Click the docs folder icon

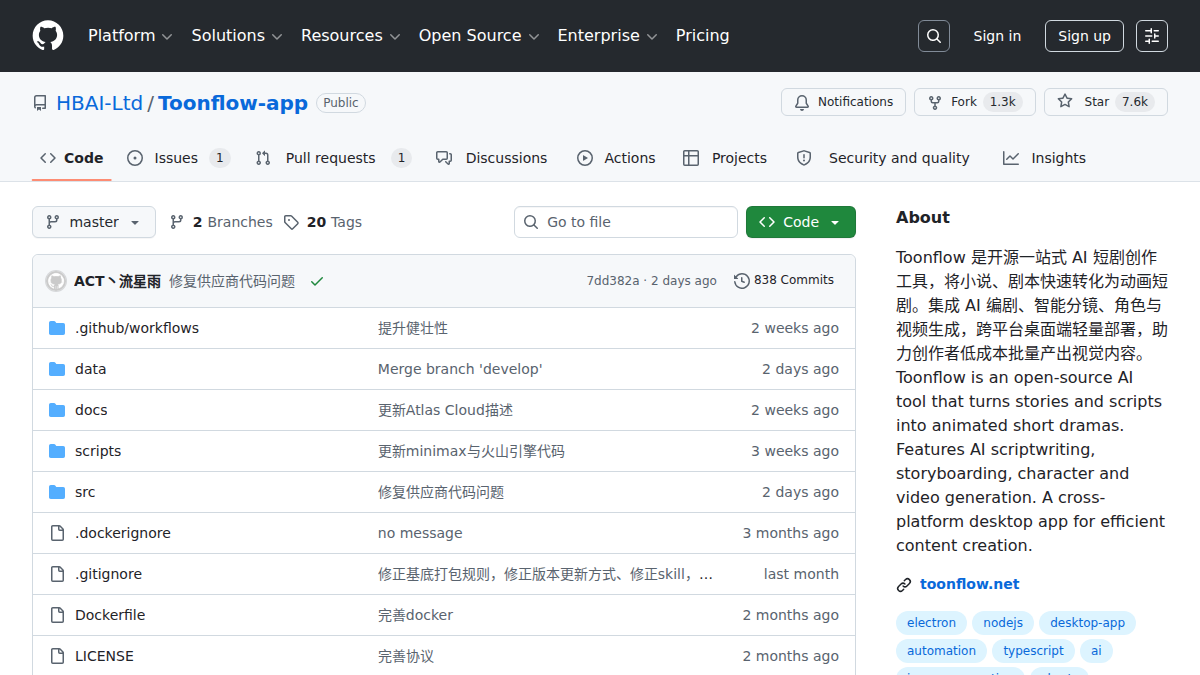[57, 410]
